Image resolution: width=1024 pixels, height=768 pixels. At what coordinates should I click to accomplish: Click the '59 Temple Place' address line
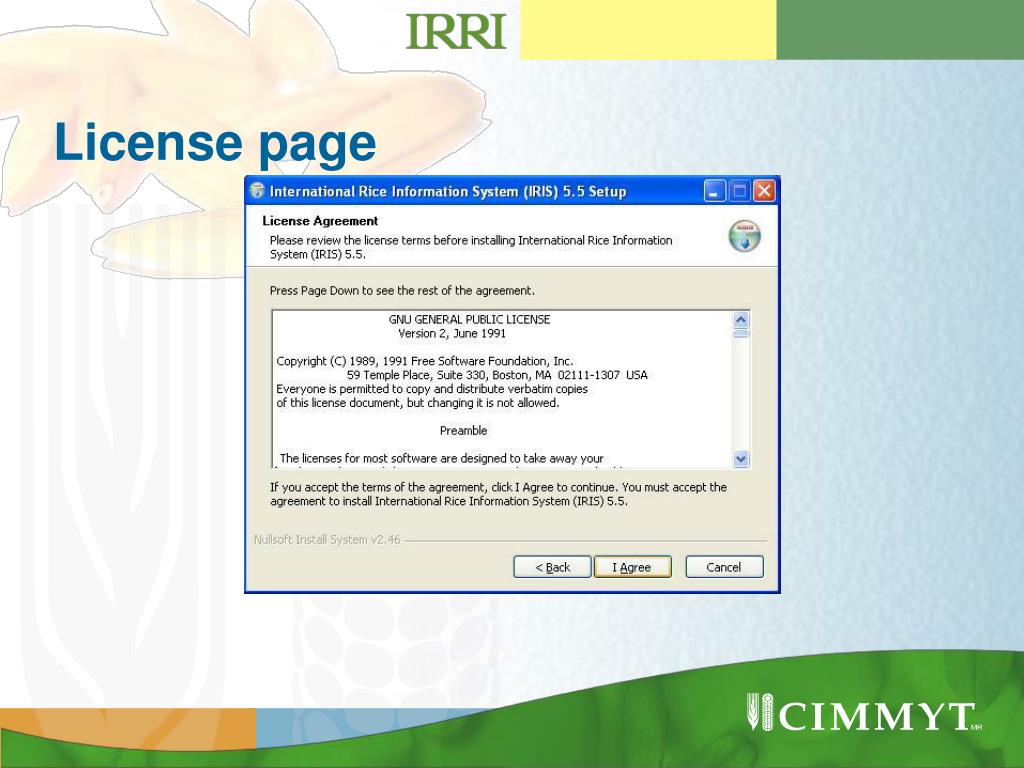pos(497,375)
